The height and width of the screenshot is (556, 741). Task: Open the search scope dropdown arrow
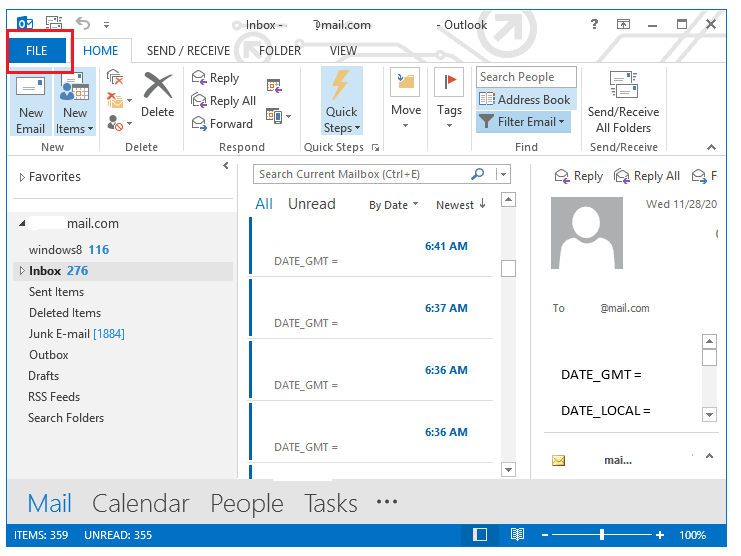(x=503, y=174)
